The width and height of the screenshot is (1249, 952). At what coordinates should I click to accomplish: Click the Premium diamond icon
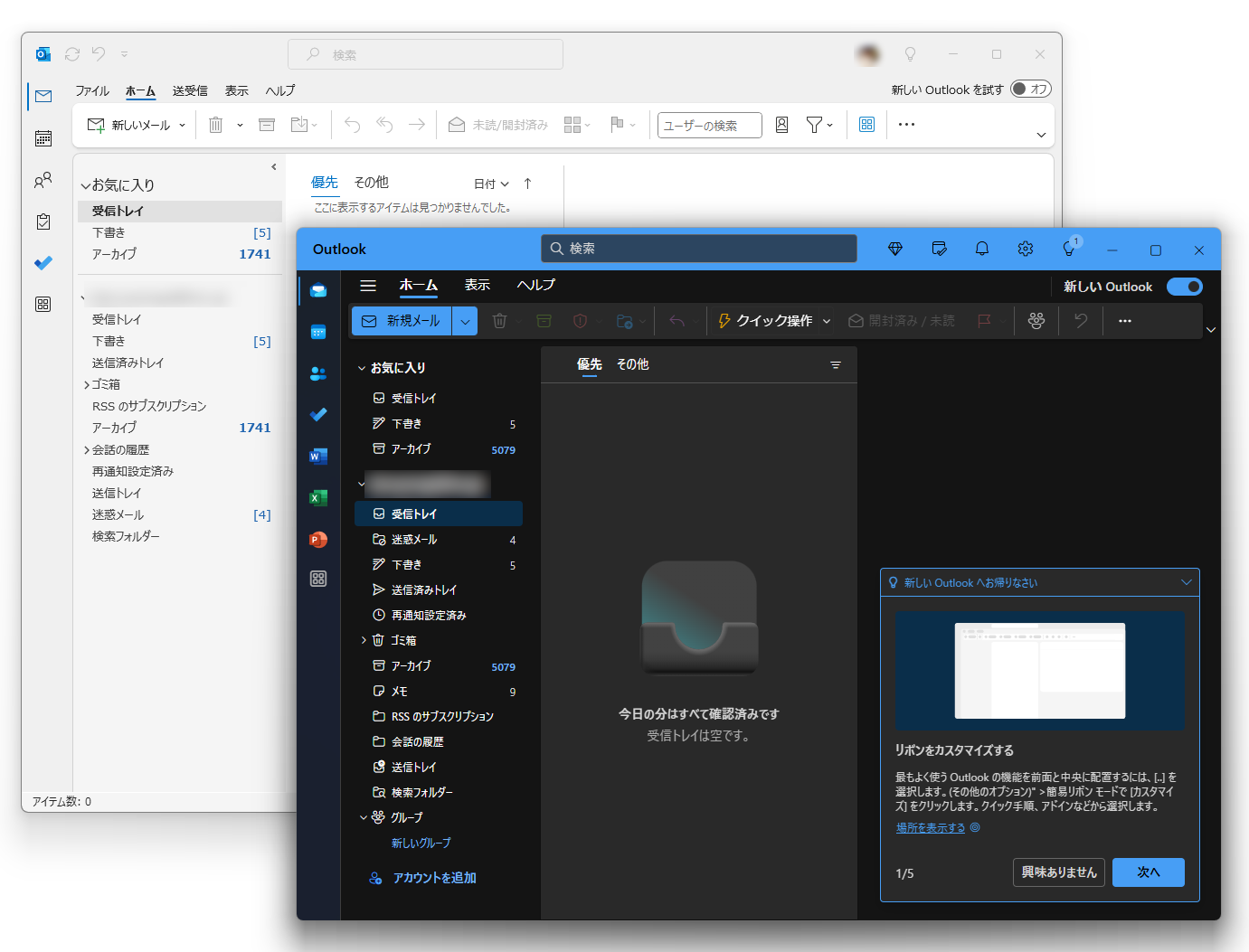894,249
